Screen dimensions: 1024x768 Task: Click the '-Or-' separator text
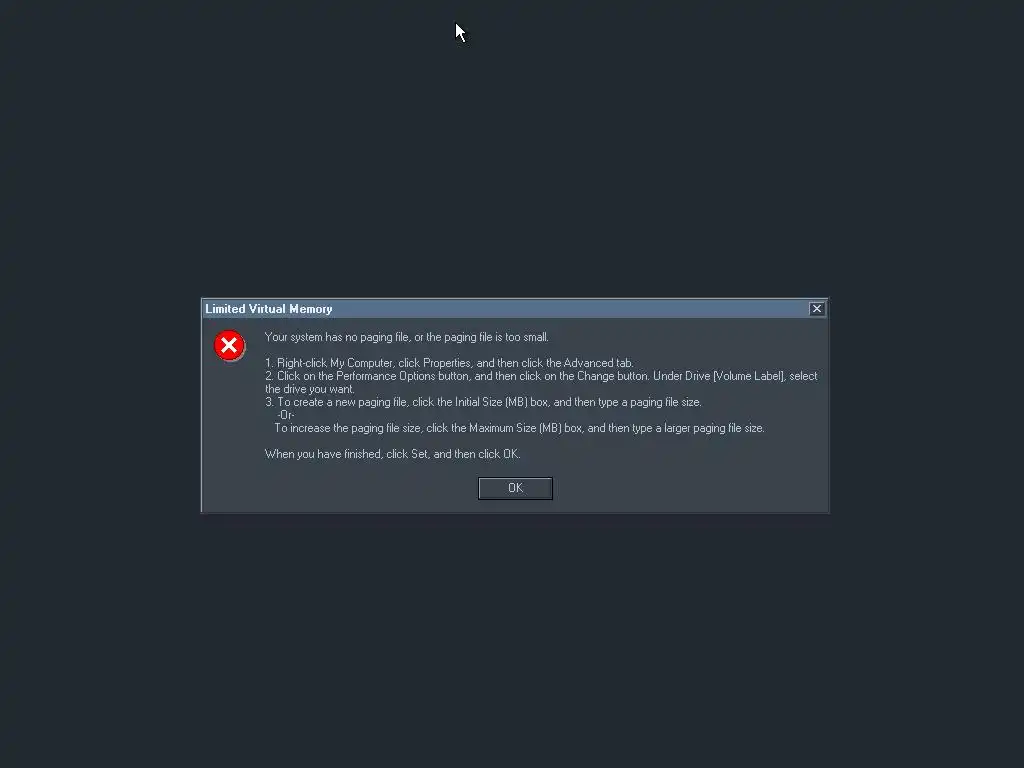tap(286, 415)
